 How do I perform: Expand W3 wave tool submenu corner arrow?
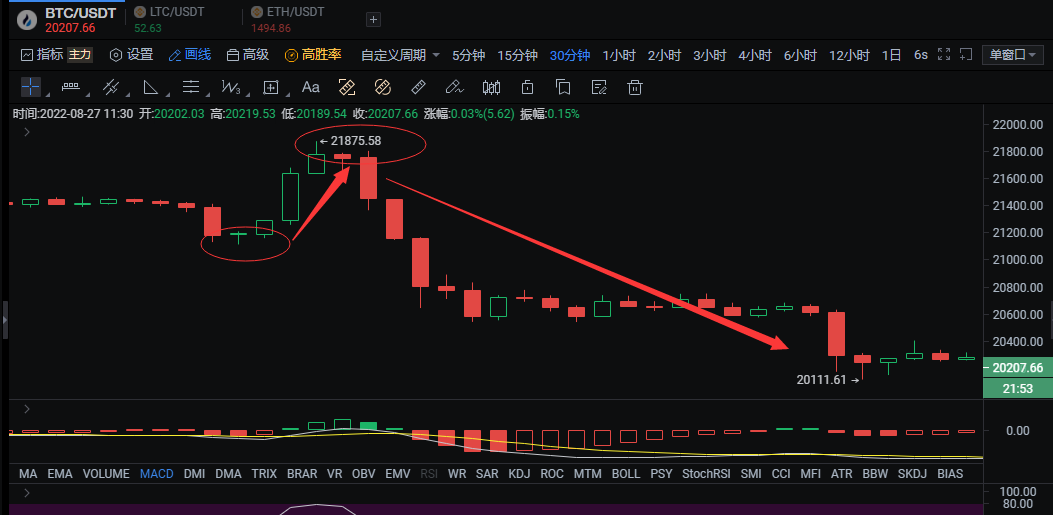pos(248,95)
